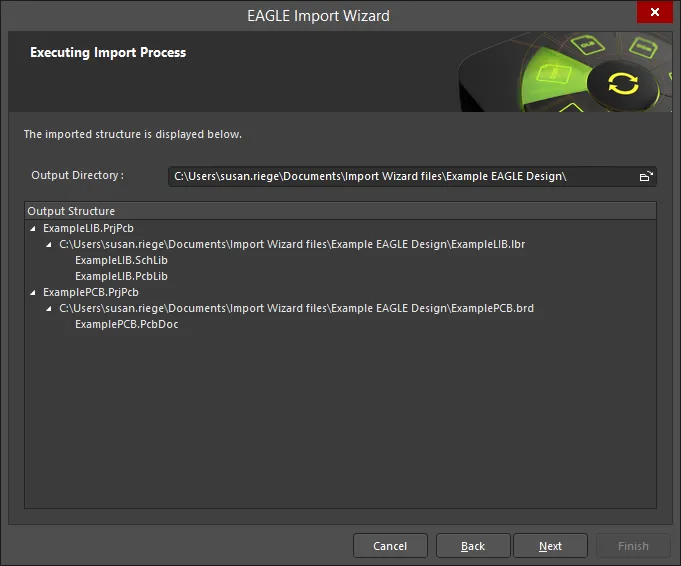Select ExamplePCB.PcbDoc in output structure
The height and width of the screenshot is (566, 681).
pos(126,324)
